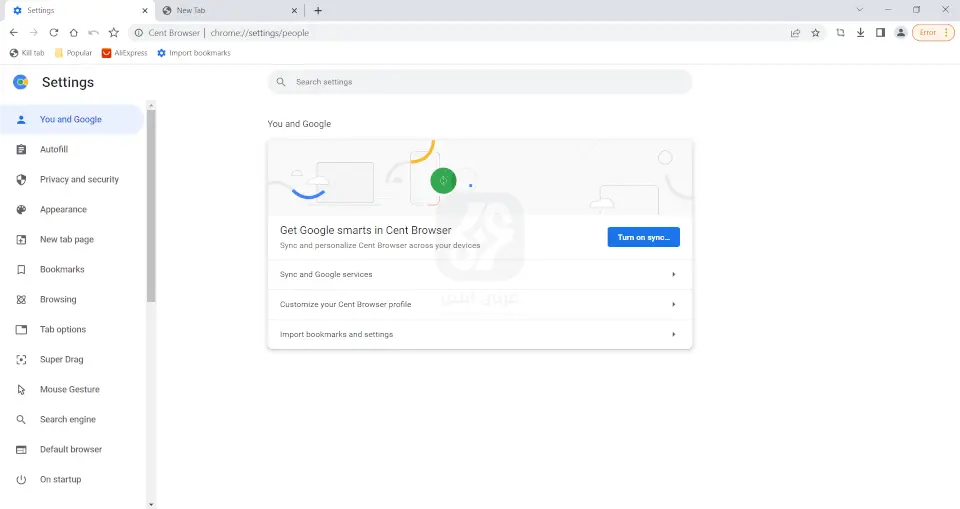
Task: Click the sidebar scrollbar up arrow
Action: click(151, 105)
